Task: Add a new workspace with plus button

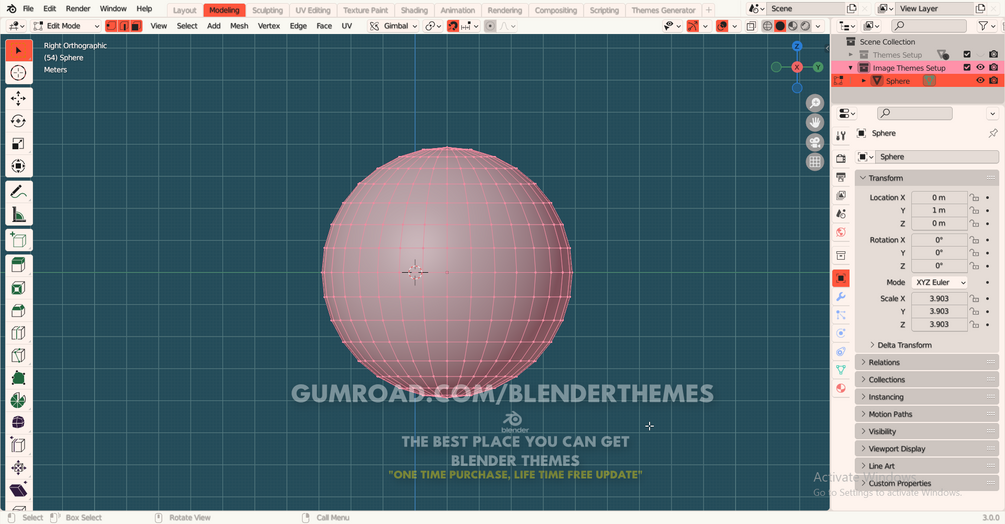Action: (x=709, y=10)
